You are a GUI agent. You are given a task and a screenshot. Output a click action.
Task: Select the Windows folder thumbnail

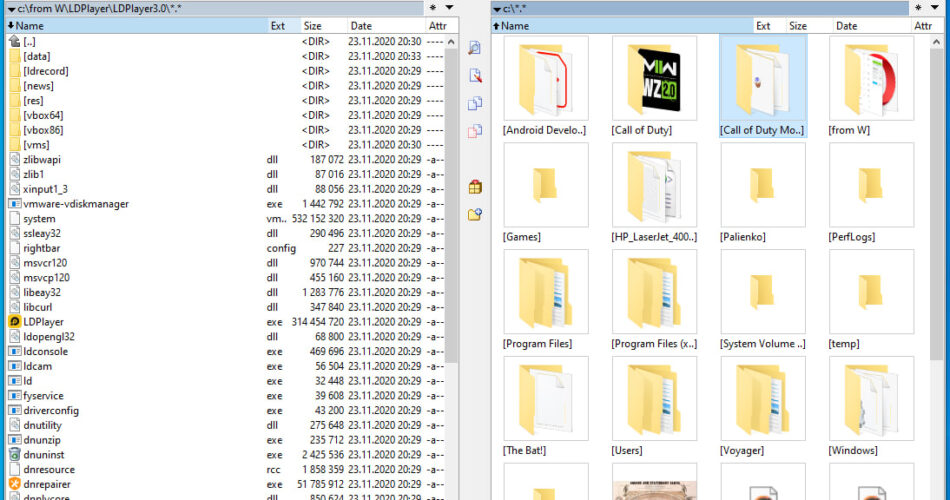point(871,398)
